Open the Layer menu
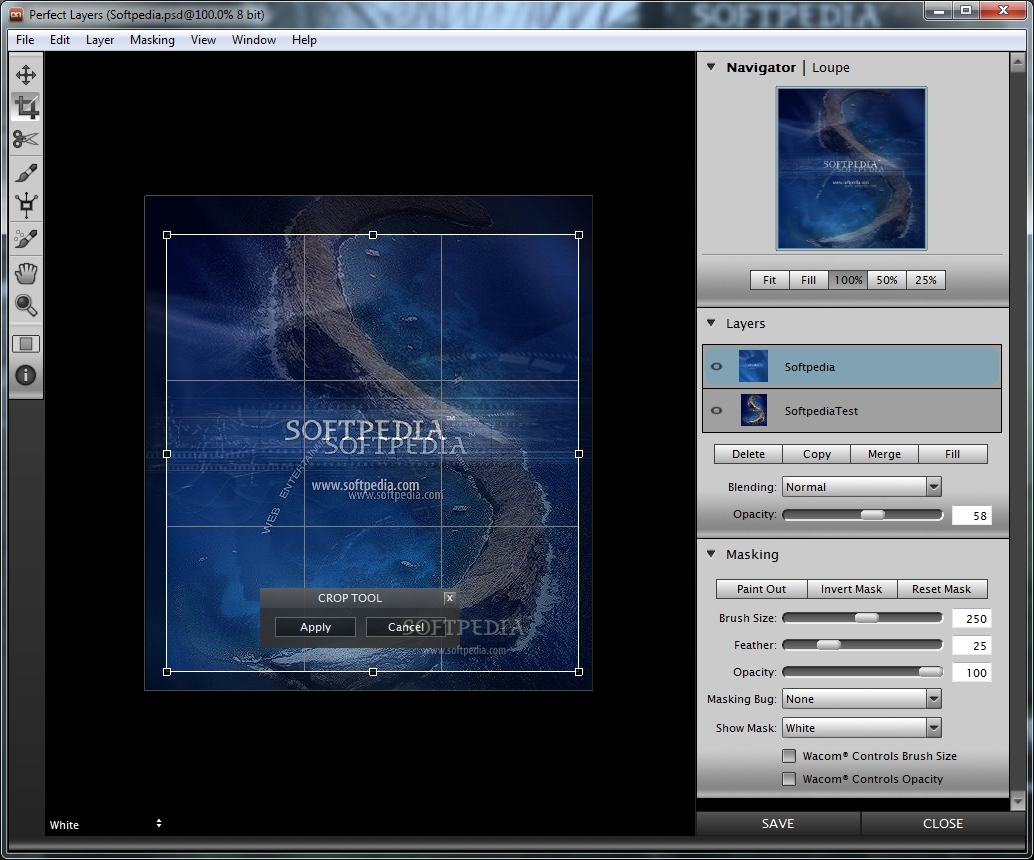1034x860 pixels. pos(100,40)
